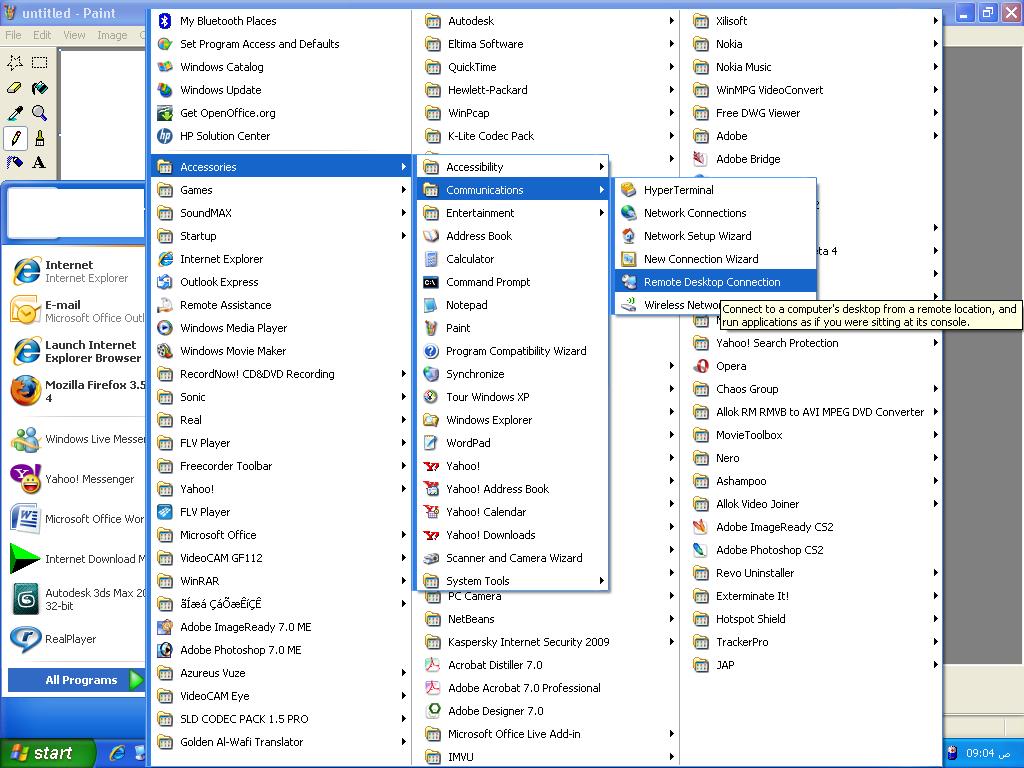
Task: Open Network Connections
Action: (716, 213)
